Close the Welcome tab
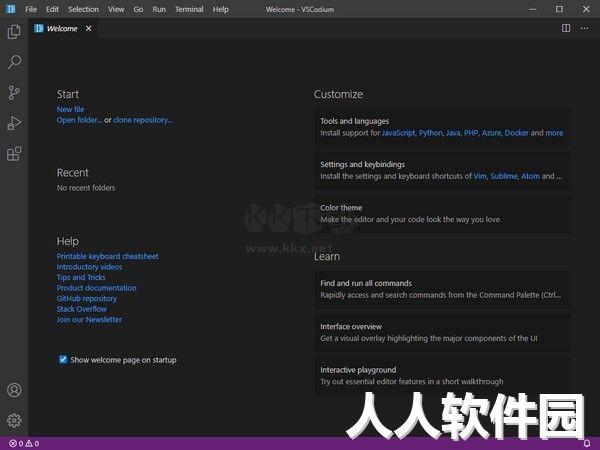 pos(88,28)
